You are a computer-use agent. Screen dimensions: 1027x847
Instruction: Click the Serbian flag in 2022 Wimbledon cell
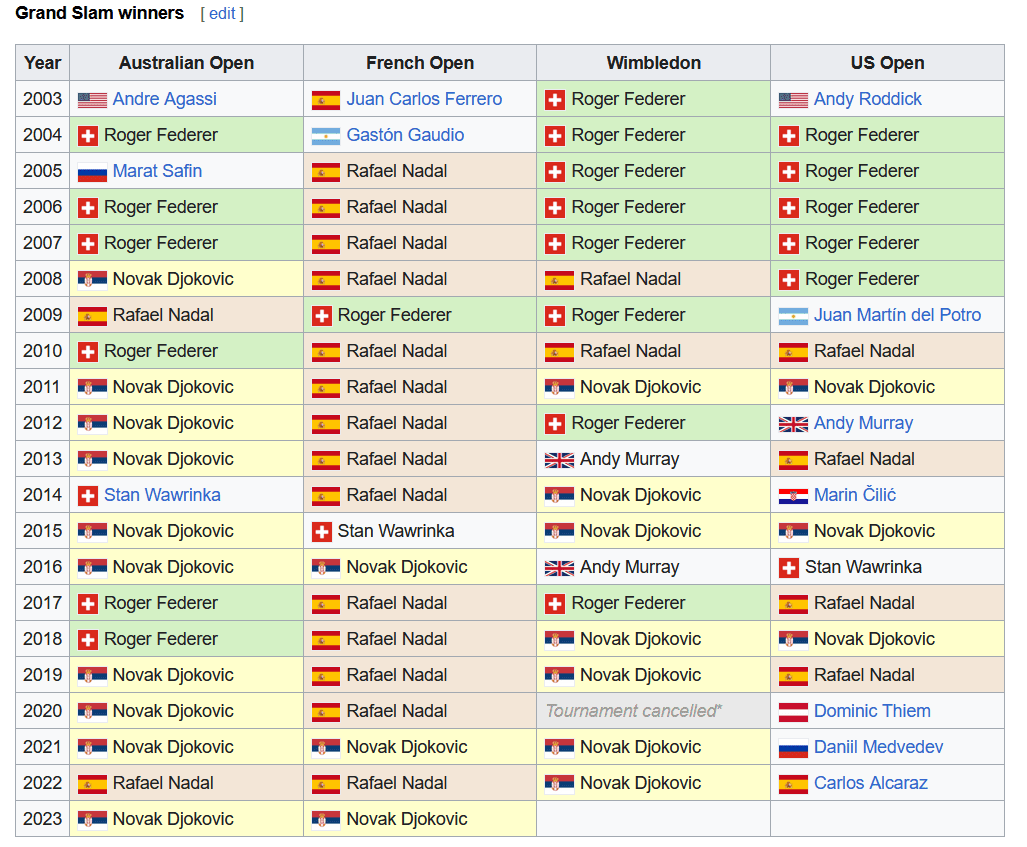559,785
